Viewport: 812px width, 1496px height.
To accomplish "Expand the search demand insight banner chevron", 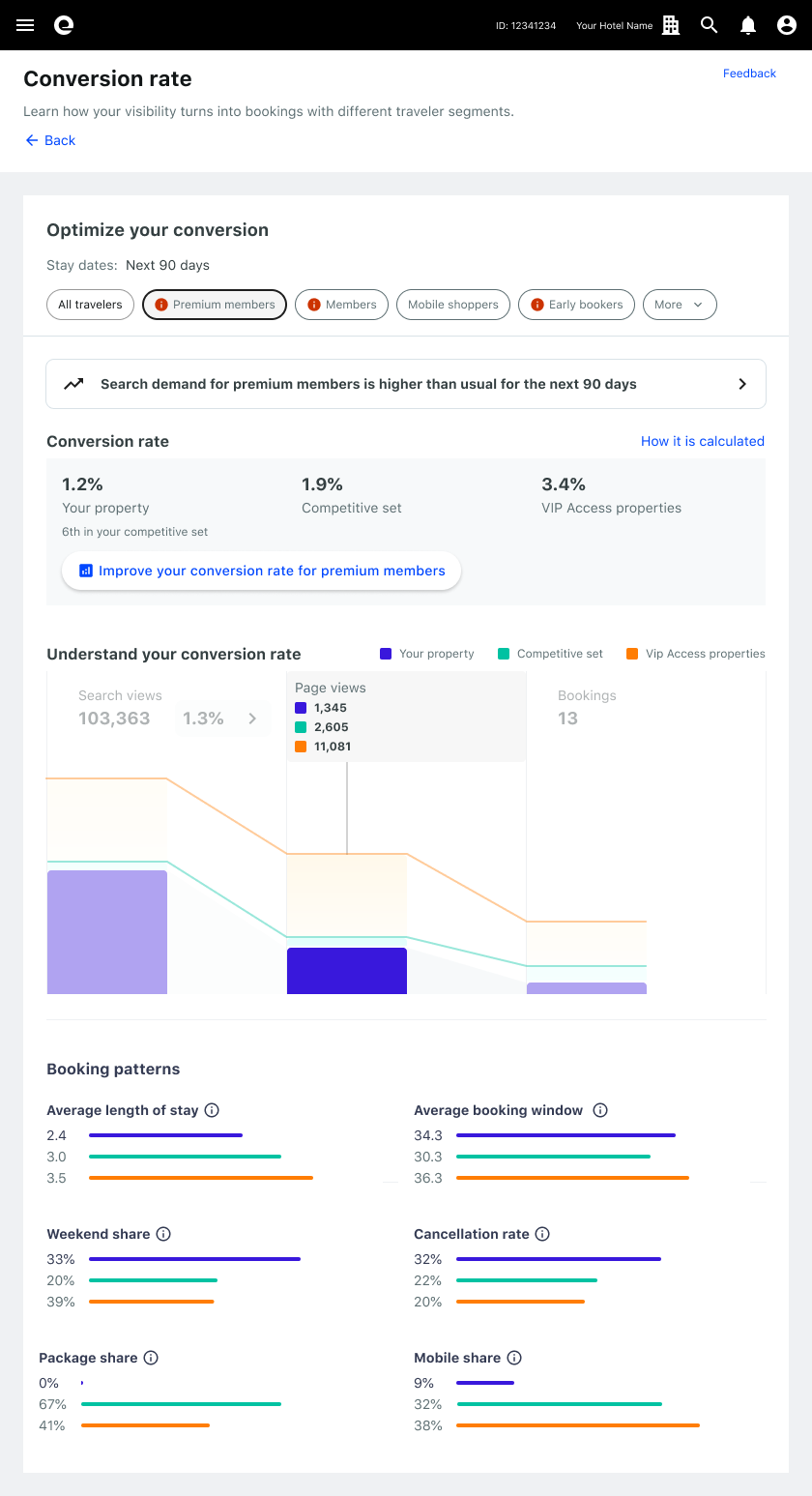I will coord(742,384).
